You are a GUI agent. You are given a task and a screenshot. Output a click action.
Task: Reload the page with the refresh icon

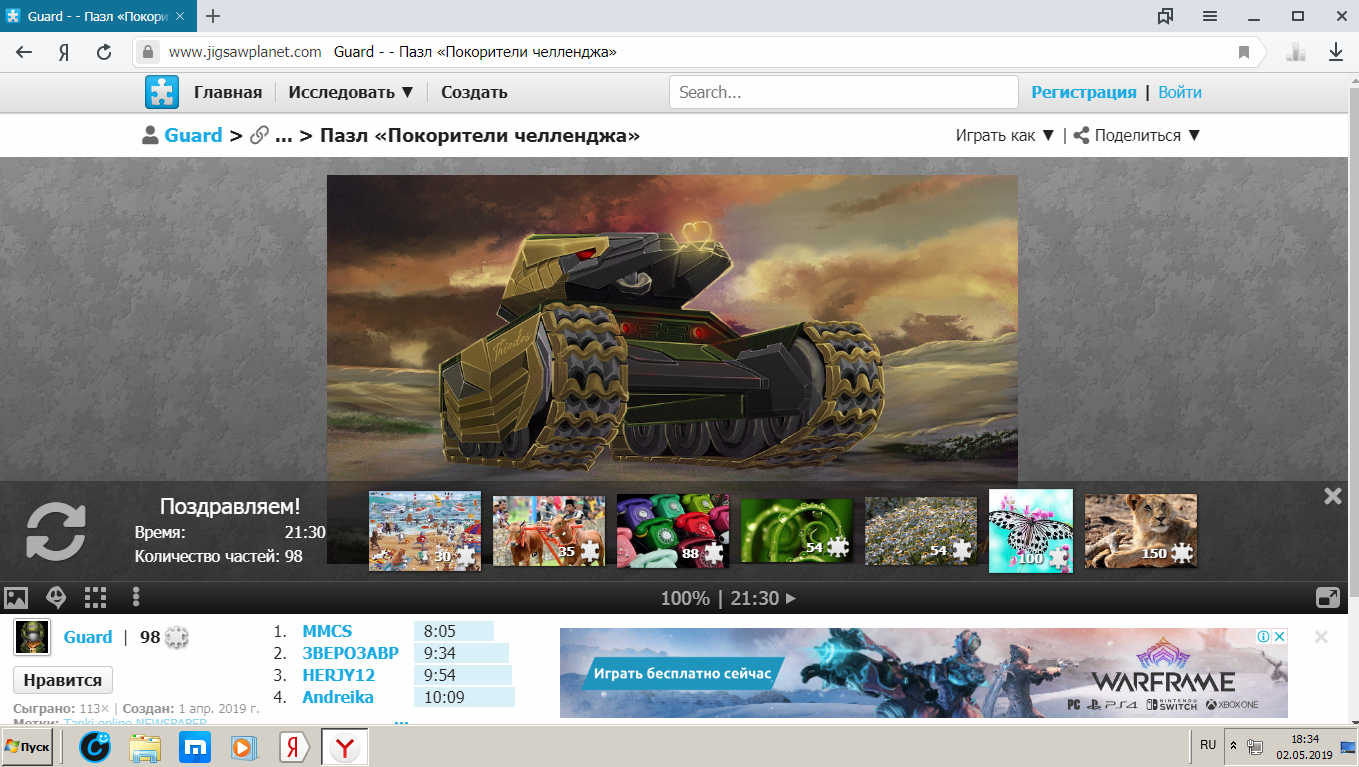pos(104,52)
